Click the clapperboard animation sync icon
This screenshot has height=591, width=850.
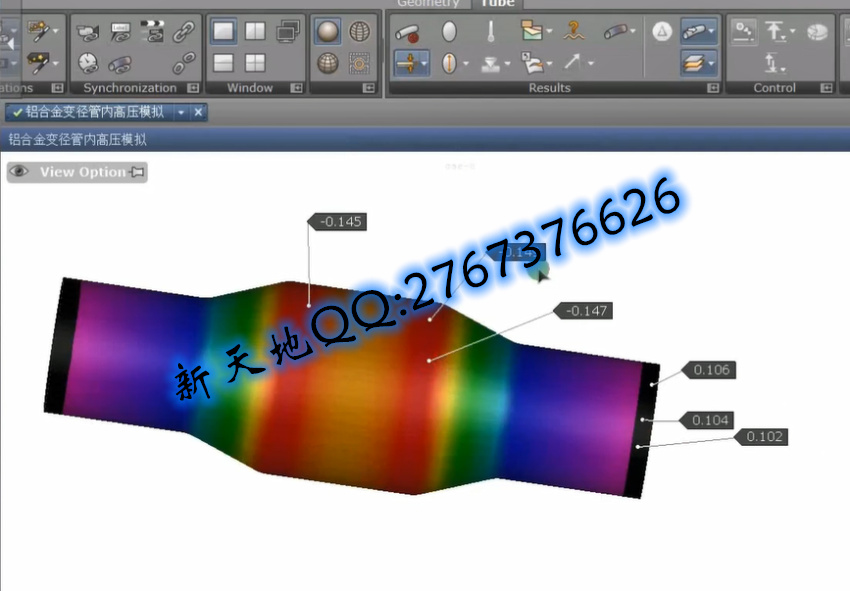(x=152, y=32)
